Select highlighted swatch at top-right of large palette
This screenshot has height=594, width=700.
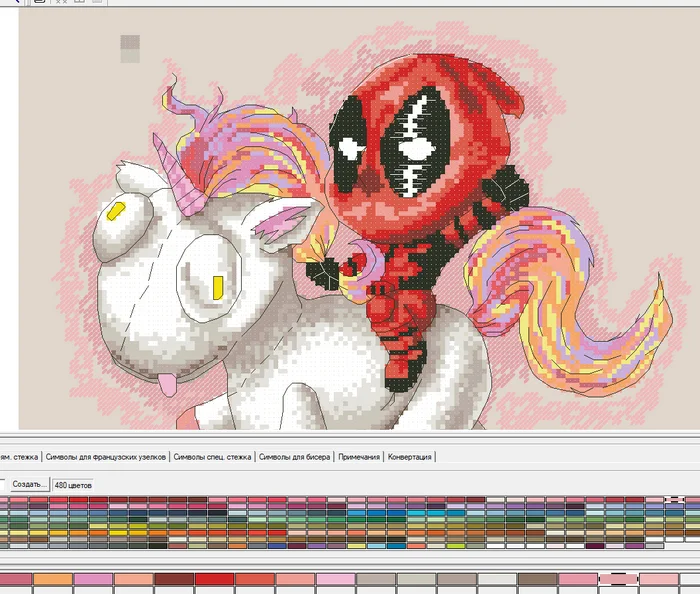tap(674, 500)
